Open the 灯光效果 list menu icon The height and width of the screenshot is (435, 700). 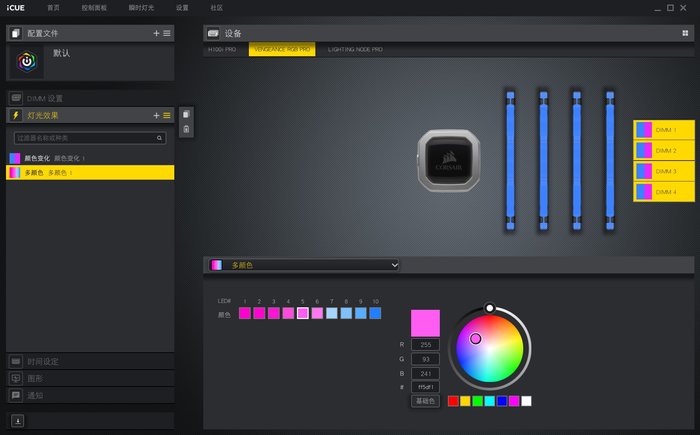(167, 115)
